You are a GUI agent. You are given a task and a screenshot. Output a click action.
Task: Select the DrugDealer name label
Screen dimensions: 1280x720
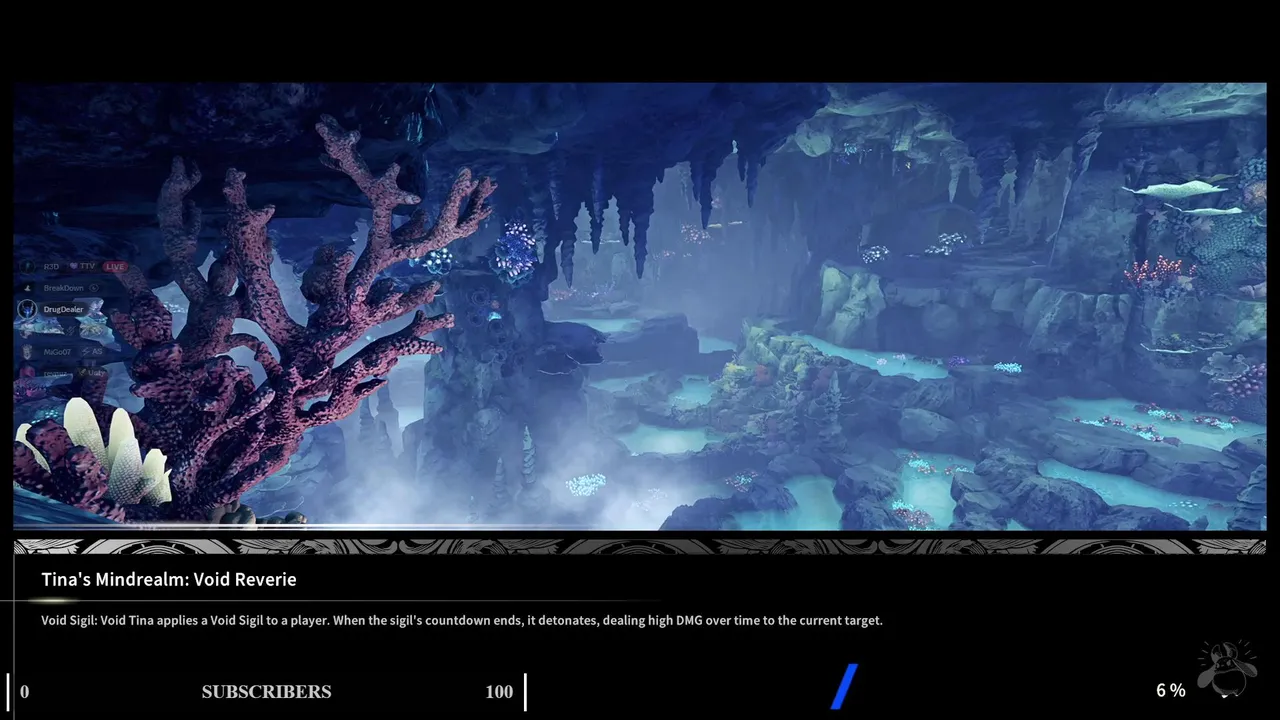point(63,309)
